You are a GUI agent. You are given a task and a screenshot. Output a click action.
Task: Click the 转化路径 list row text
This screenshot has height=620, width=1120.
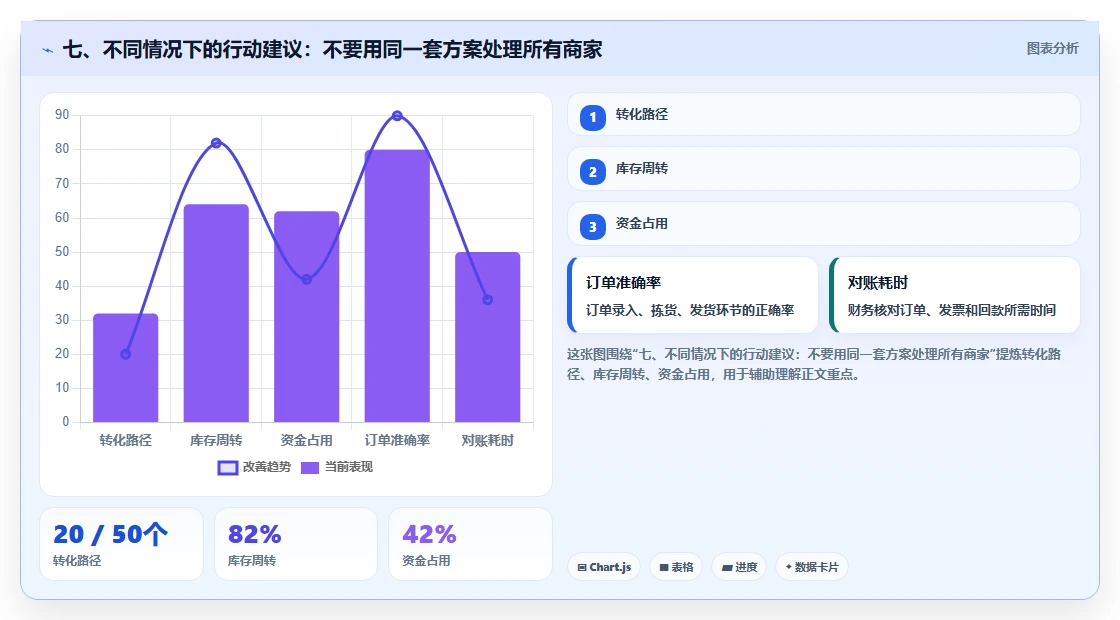click(641, 114)
